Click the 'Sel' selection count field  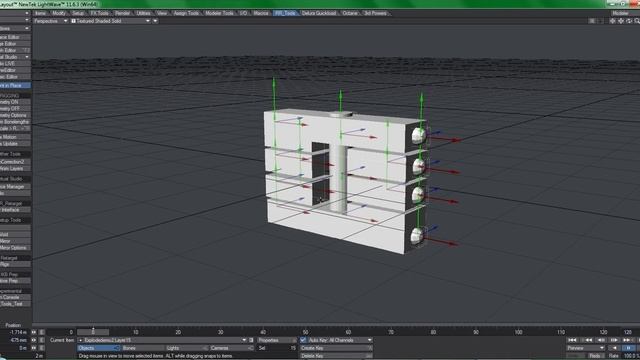pos(277,348)
